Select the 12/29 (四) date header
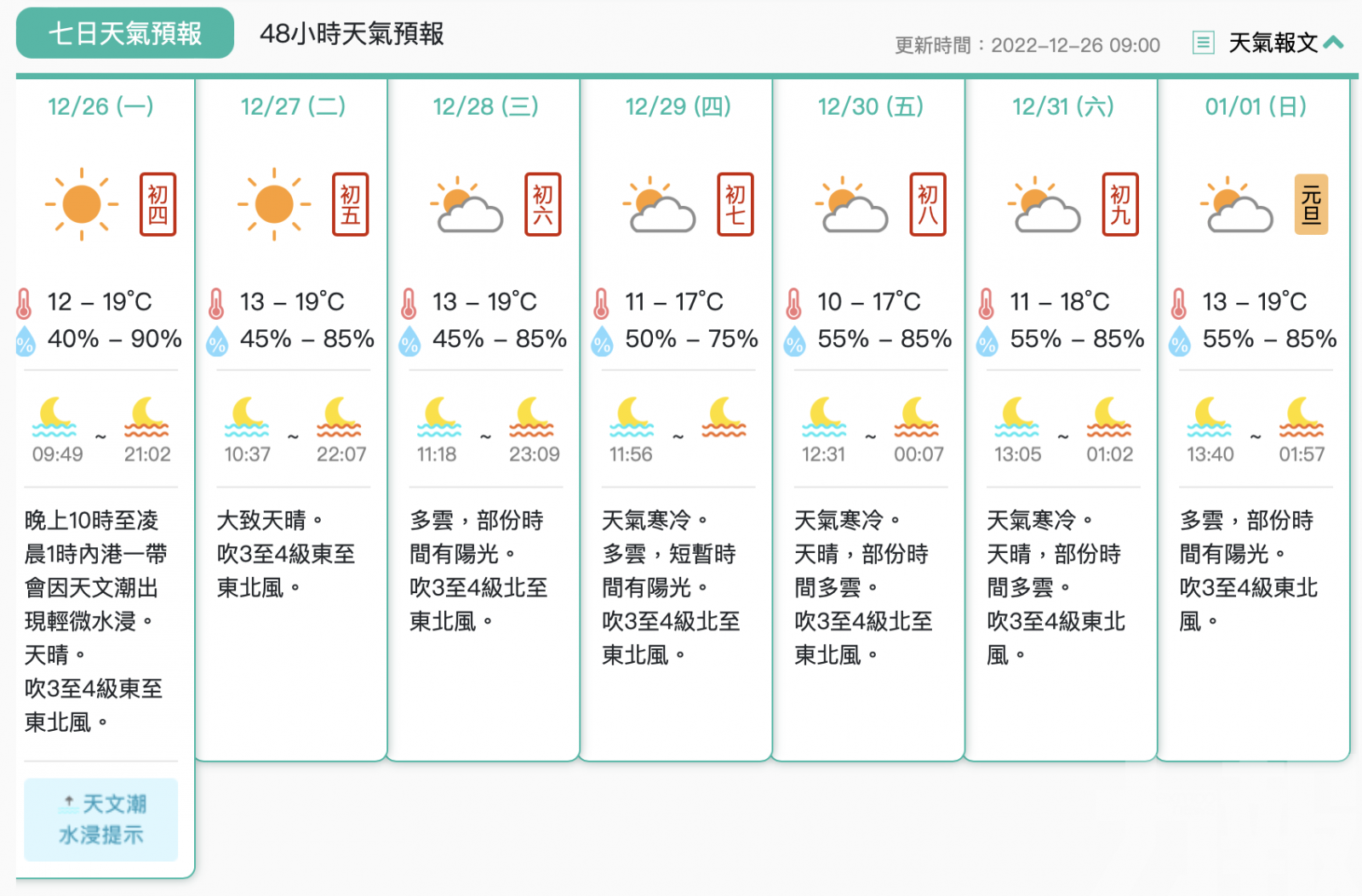The height and width of the screenshot is (896, 1362). [x=678, y=106]
